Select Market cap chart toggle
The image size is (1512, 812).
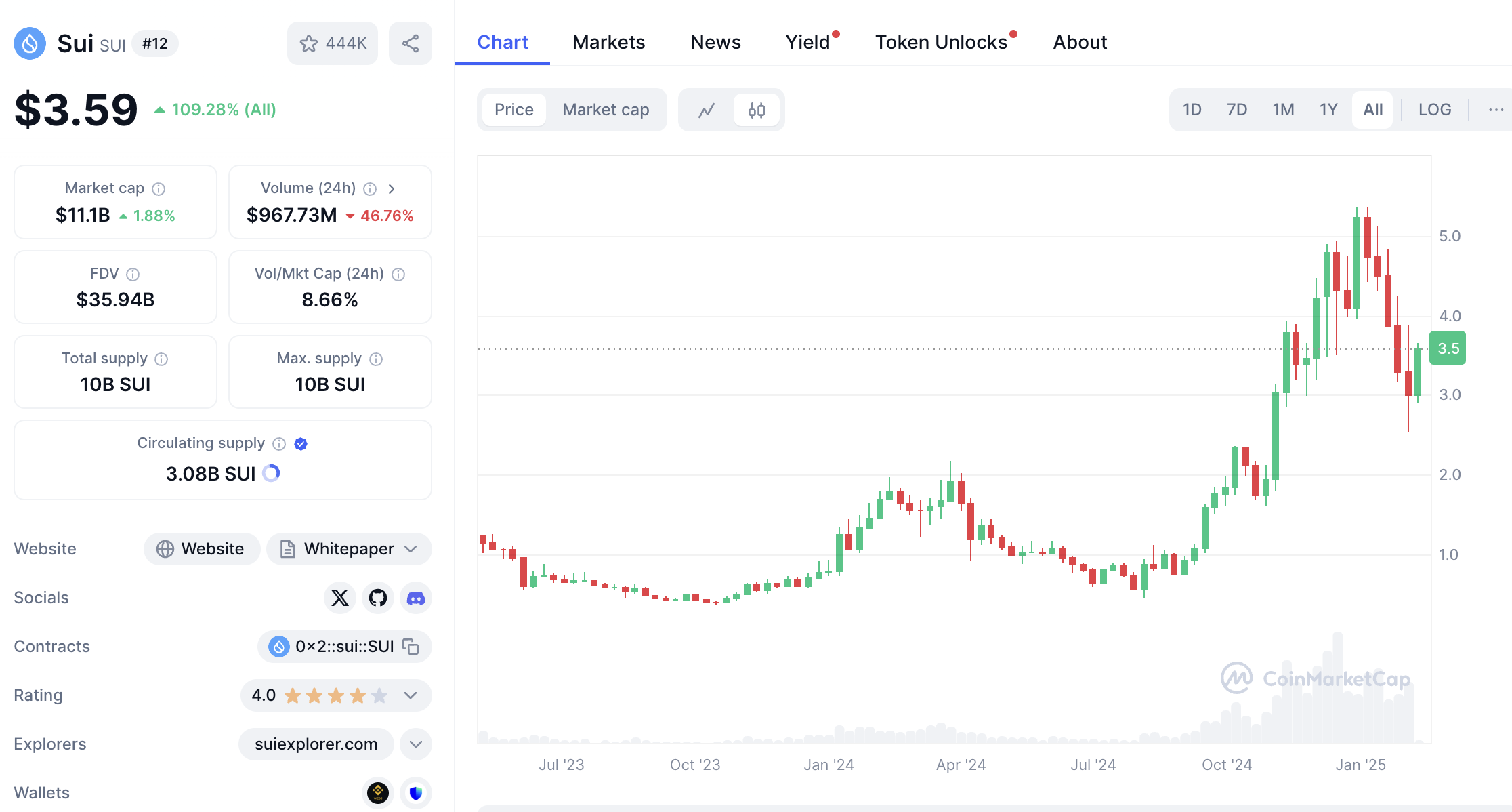click(x=606, y=110)
